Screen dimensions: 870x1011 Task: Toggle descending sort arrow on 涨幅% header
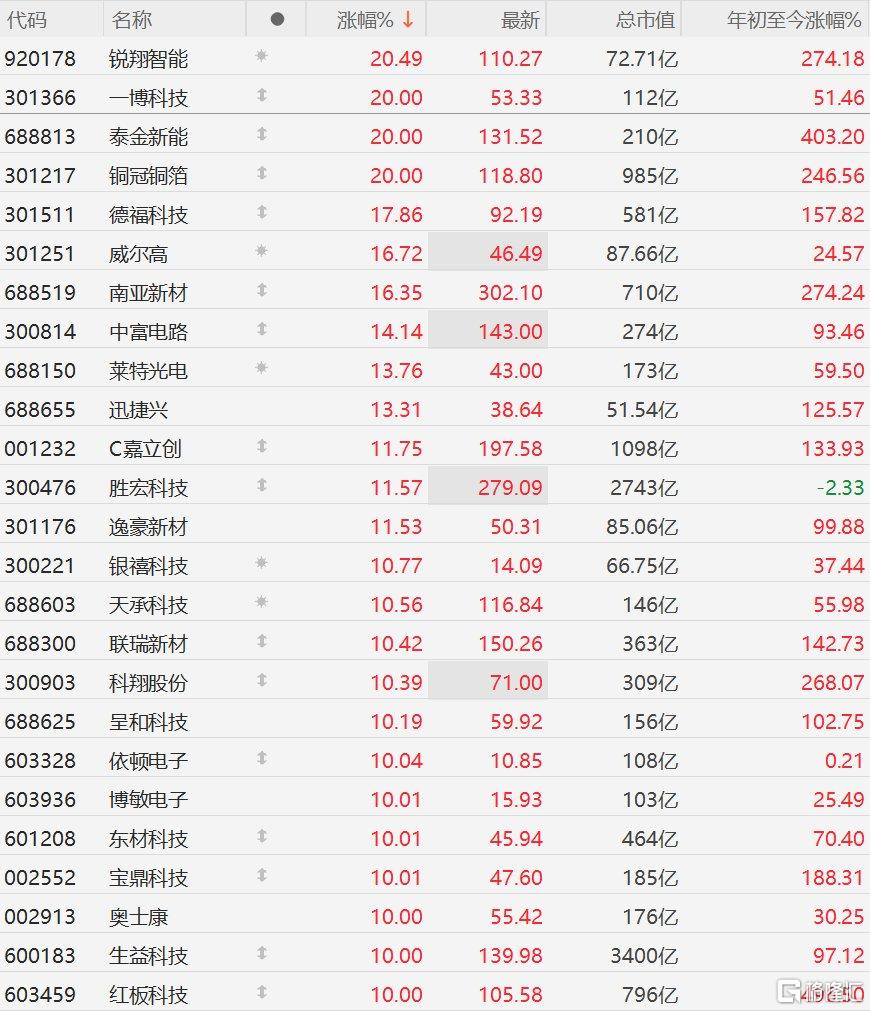tap(408, 20)
